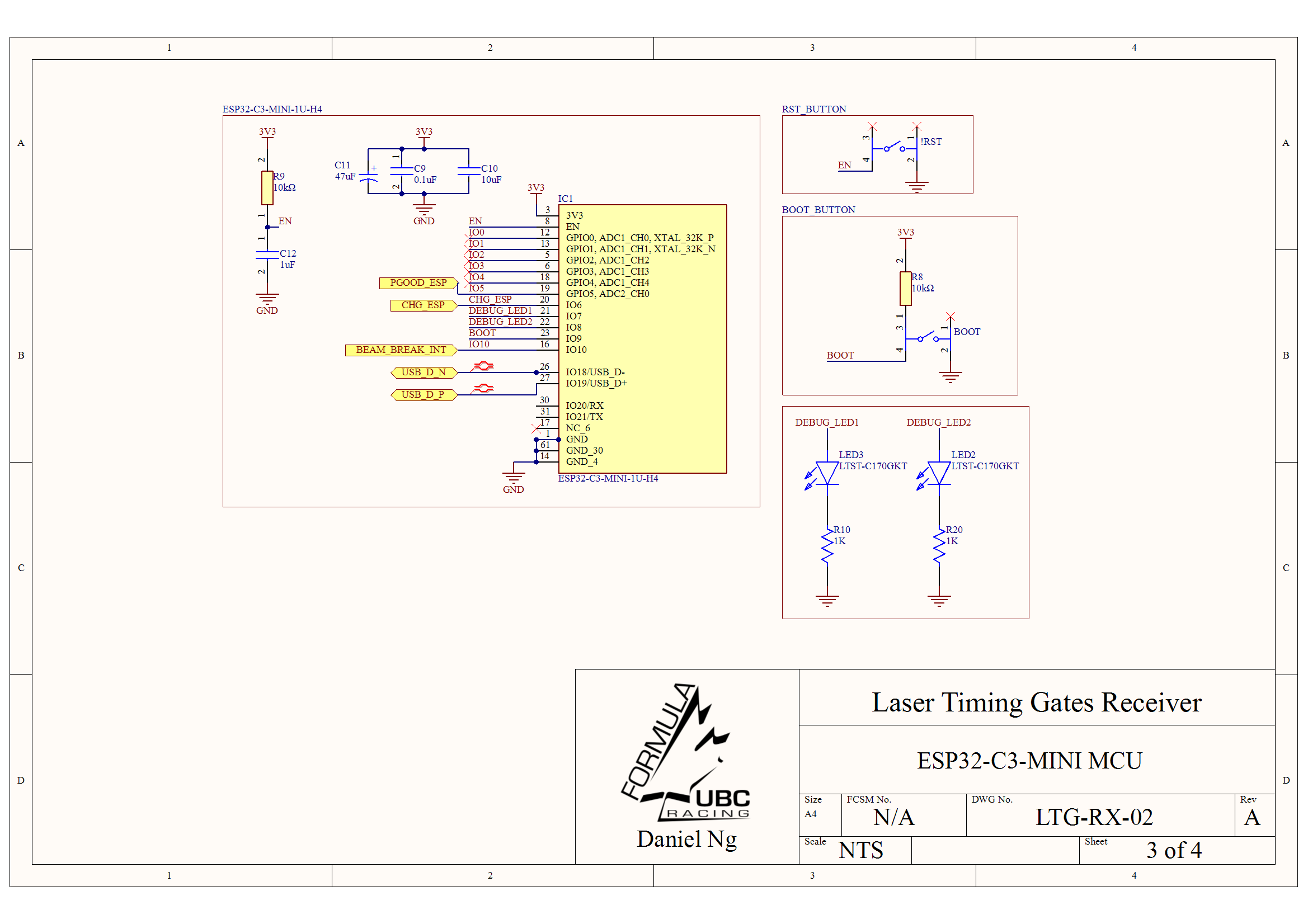Select the C9 0.1uF capacitor
1308x924 pixels.
(402, 171)
